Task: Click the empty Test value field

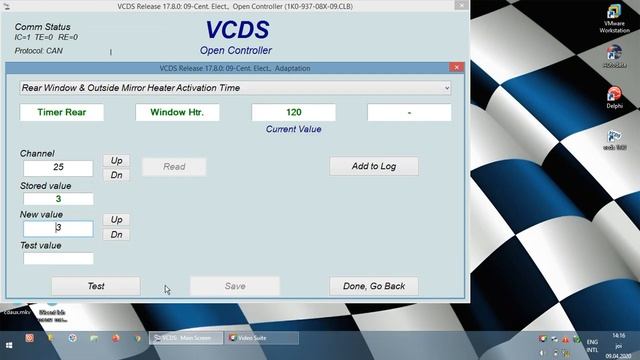Action: click(x=58, y=258)
